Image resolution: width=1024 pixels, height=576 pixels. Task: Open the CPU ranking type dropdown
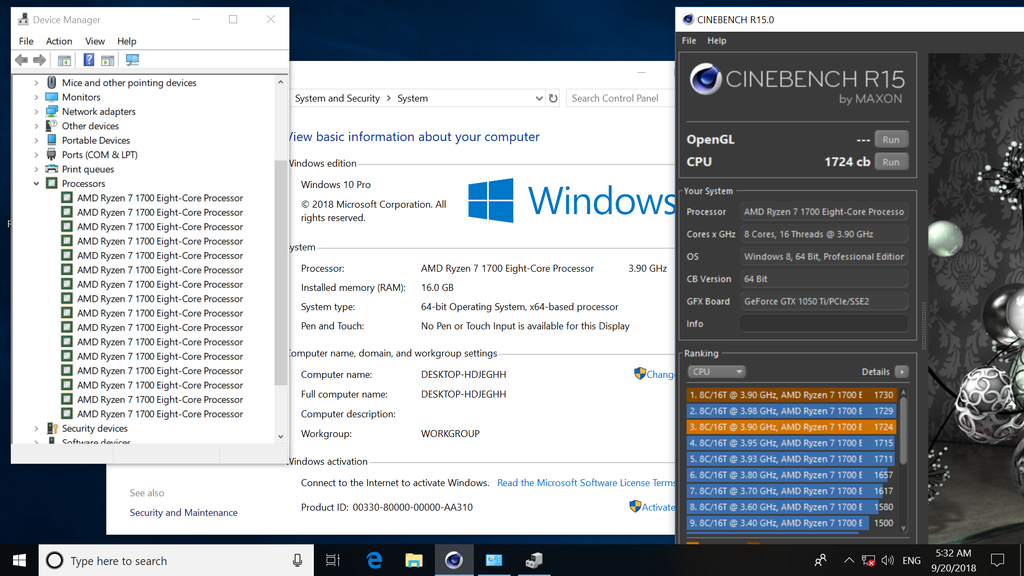click(716, 372)
